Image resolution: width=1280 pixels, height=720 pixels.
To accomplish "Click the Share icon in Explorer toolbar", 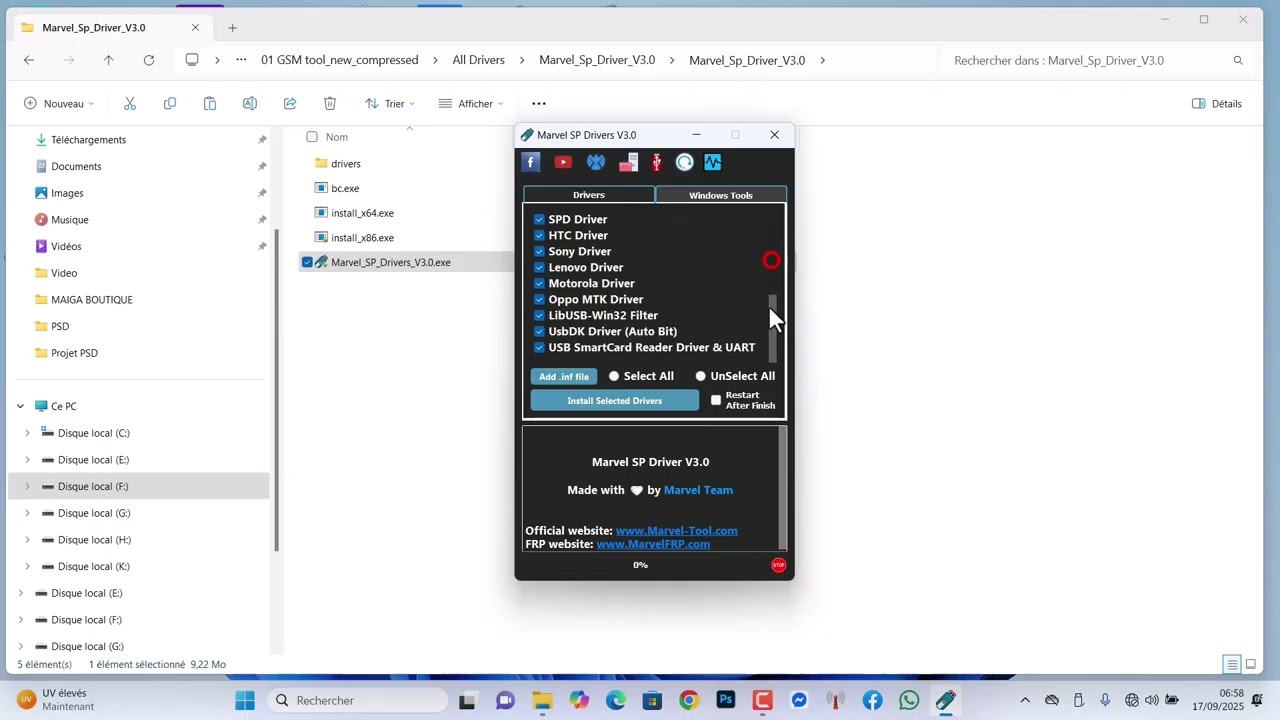I will point(290,103).
